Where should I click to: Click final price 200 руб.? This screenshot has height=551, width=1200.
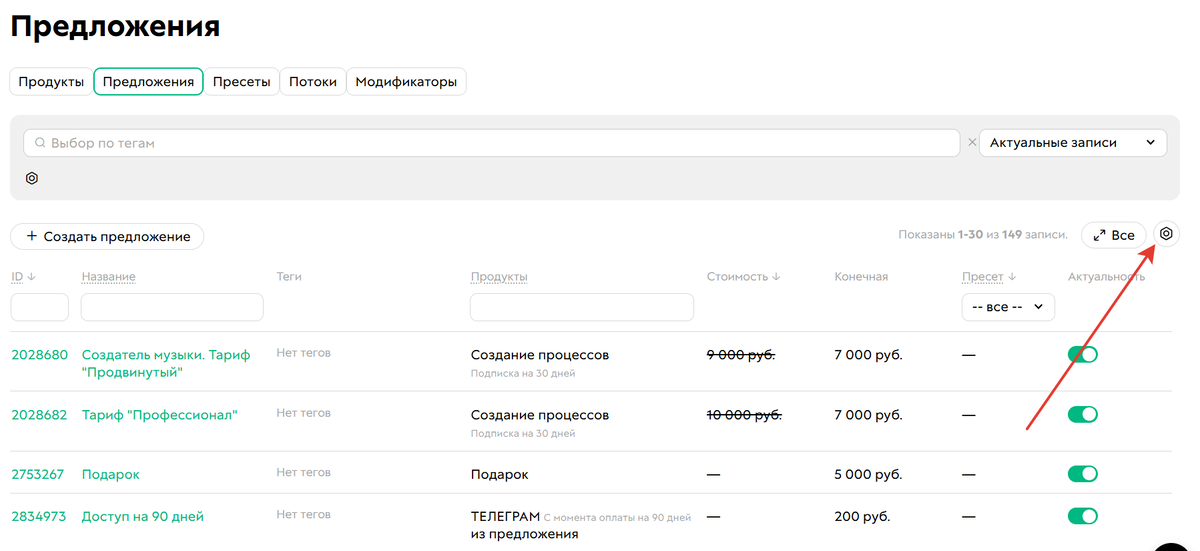coord(862,516)
